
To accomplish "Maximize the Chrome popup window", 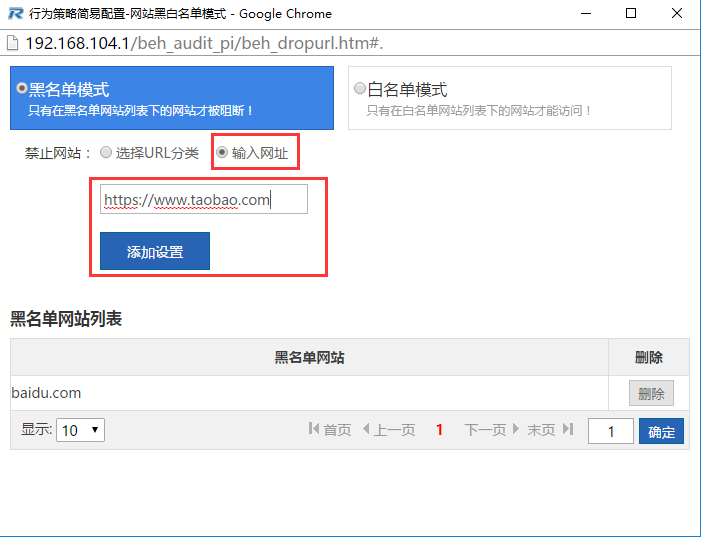I will pos(631,14).
